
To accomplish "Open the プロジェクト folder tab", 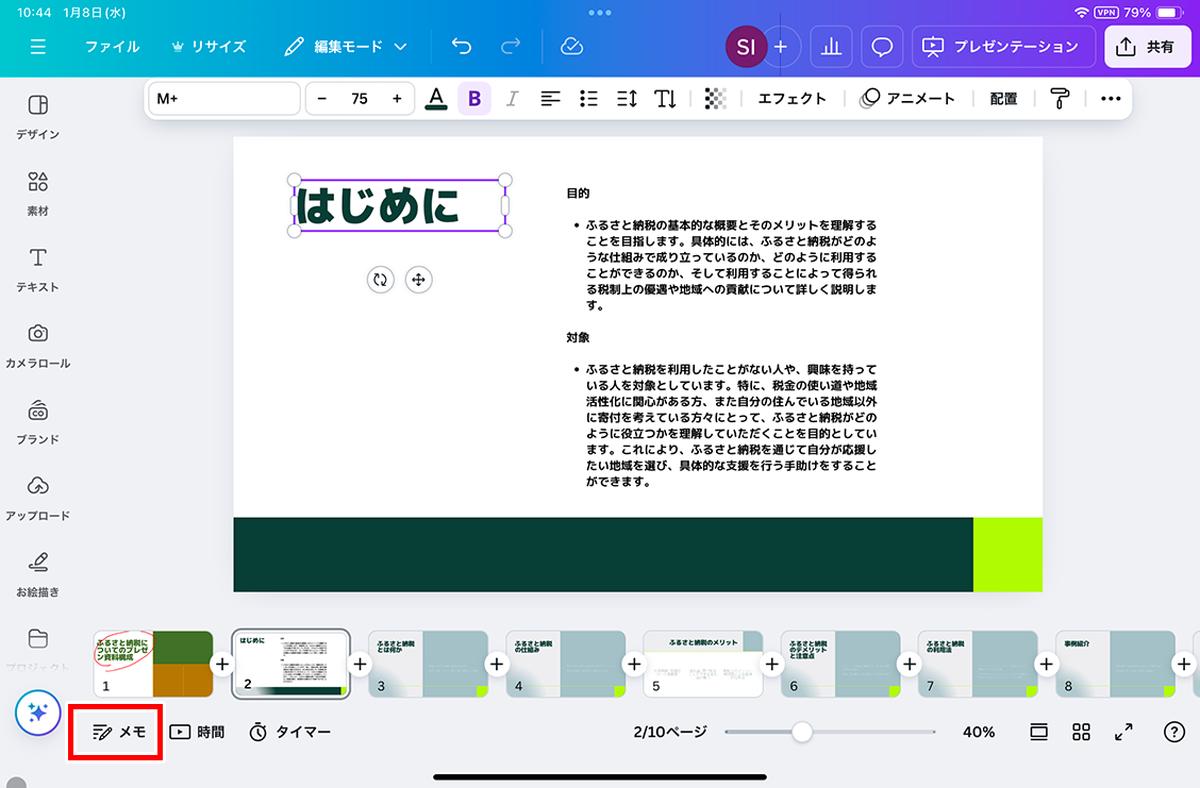I will click(38, 649).
